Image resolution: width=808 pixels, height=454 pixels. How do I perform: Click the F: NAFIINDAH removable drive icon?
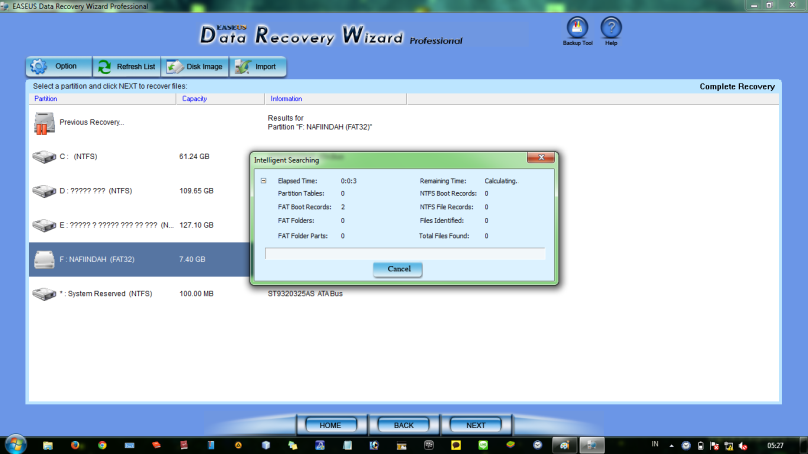(44, 259)
